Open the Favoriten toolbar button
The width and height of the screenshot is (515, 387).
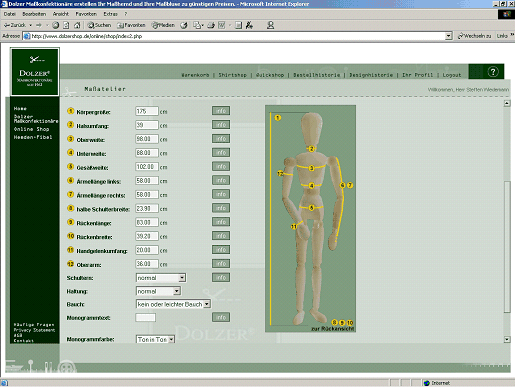[x=131, y=25]
